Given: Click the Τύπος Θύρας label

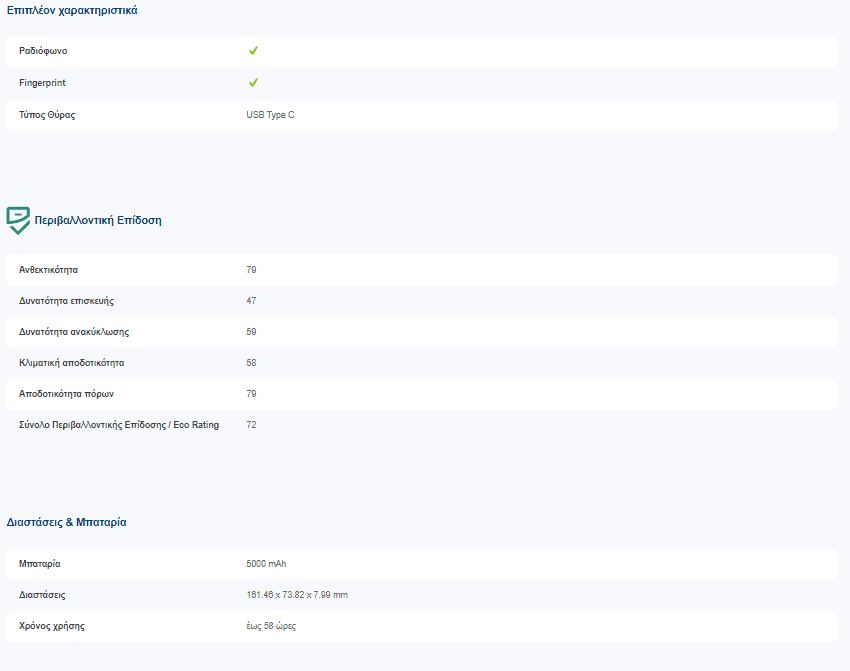Looking at the screenshot, I should point(47,115).
